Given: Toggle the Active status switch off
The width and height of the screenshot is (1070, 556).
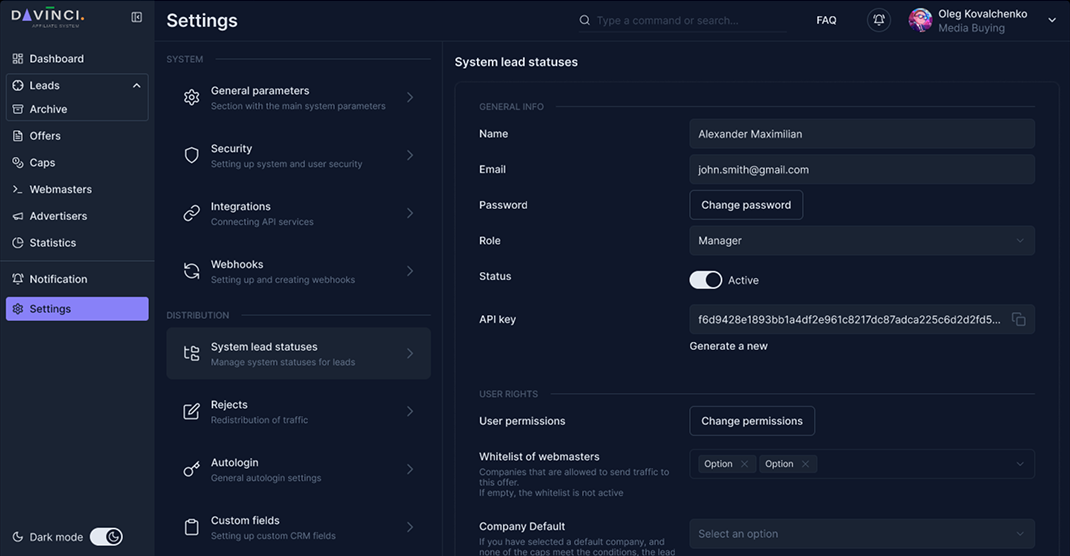Looking at the screenshot, I should pyautogui.click(x=705, y=280).
